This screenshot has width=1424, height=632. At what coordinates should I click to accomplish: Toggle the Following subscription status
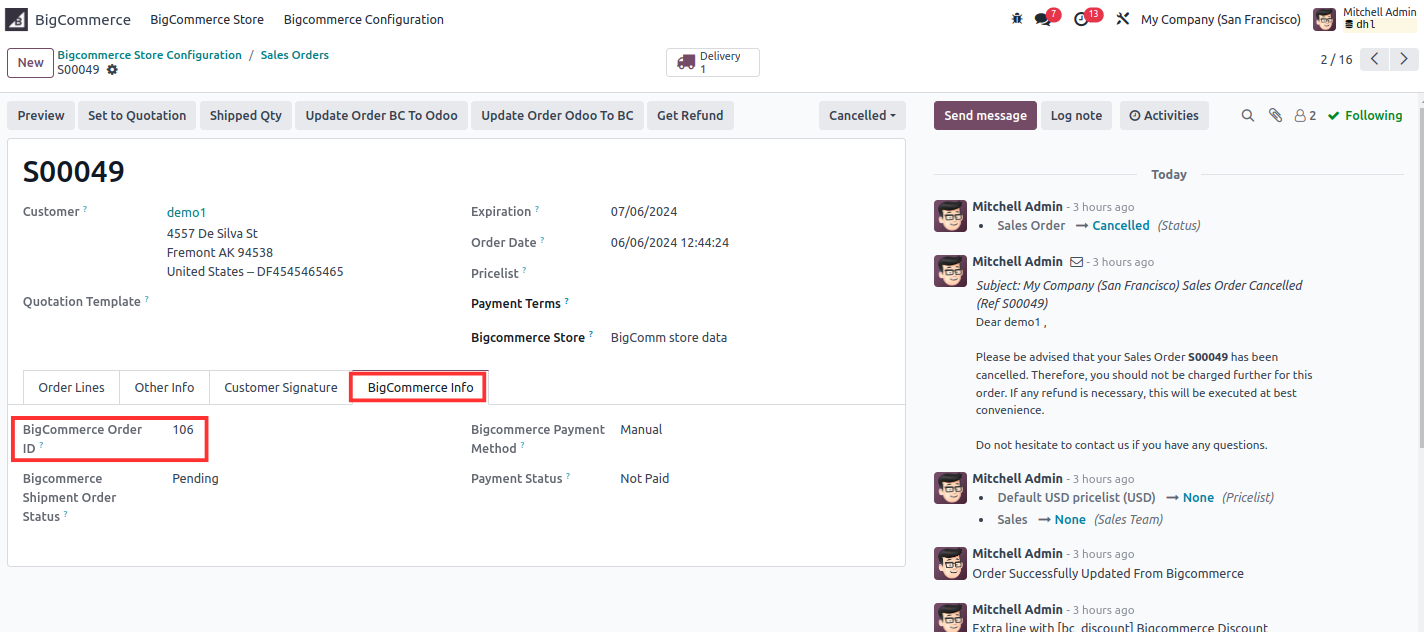[1365, 116]
